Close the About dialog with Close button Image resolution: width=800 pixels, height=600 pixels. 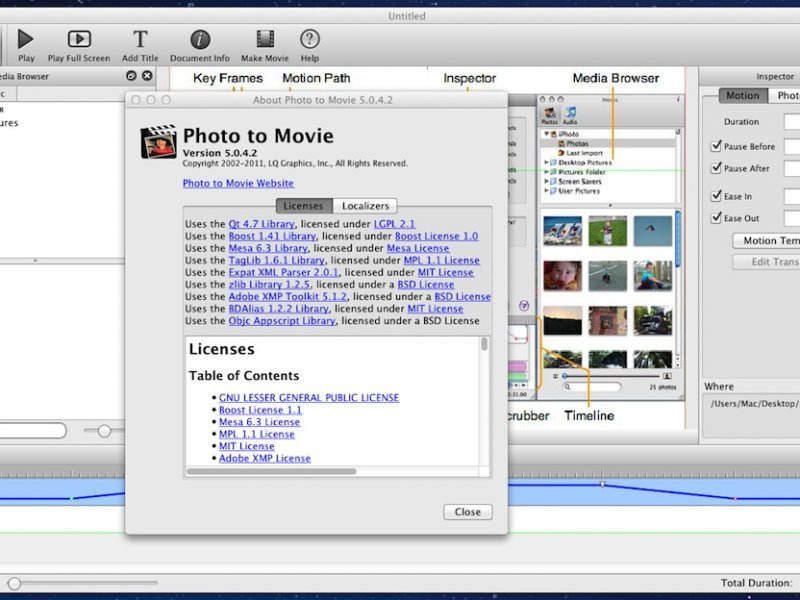(467, 512)
